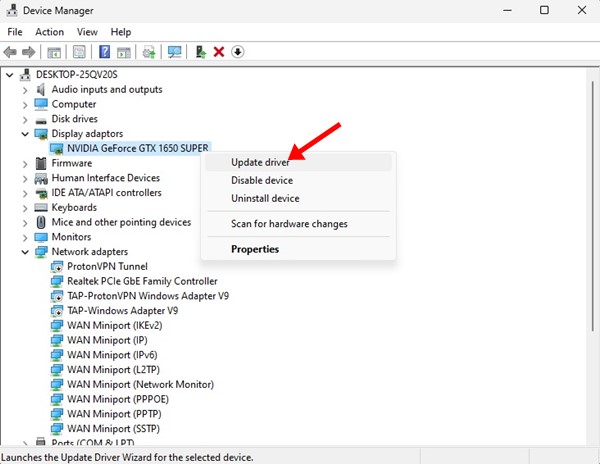Click the black down-arrow disable device toolbar icon
600x464 pixels.
pos(238,52)
